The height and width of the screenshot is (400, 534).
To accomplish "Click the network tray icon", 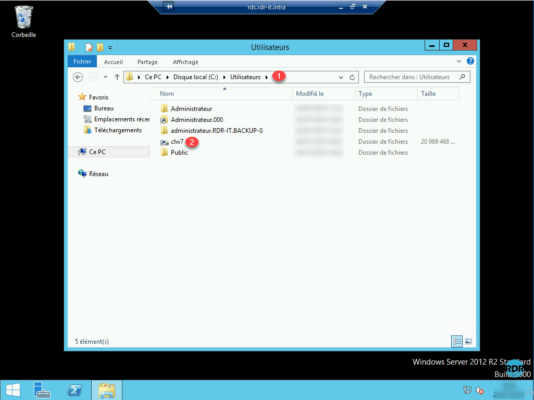I will click(x=467, y=390).
